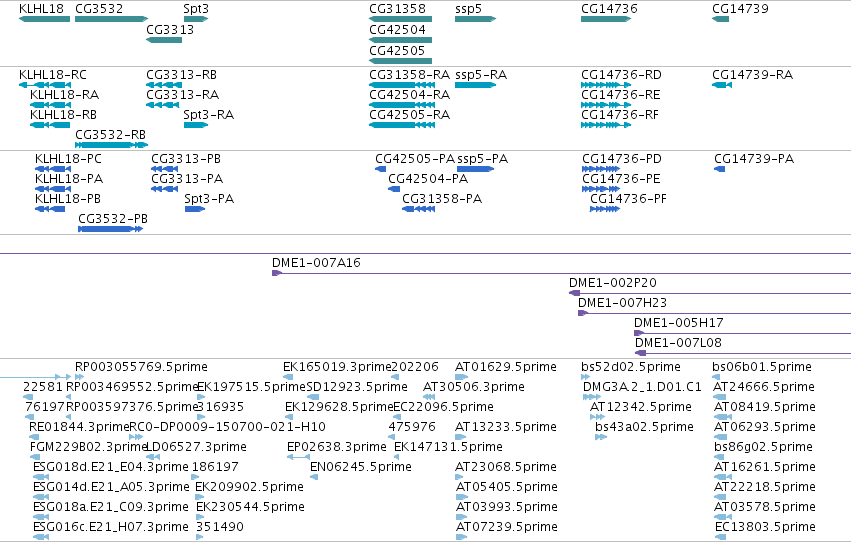Open transcript CG3313-RA
The image size is (851, 542).
tap(162, 105)
